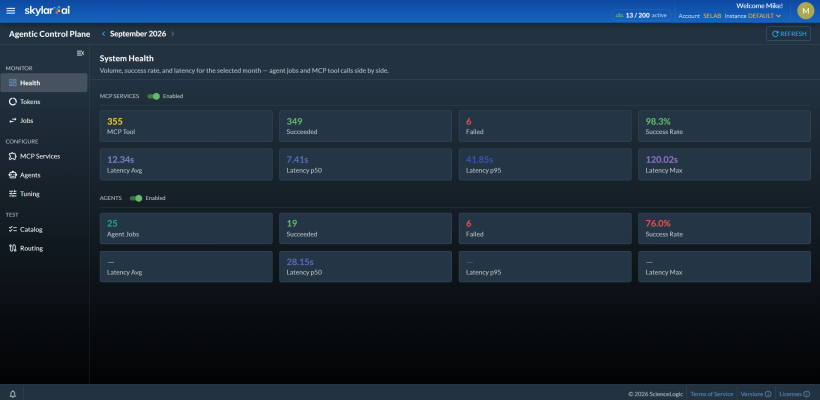Open the MCP Services menu item
The width and height of the screenshot is (820, 400).
point(44,156)
